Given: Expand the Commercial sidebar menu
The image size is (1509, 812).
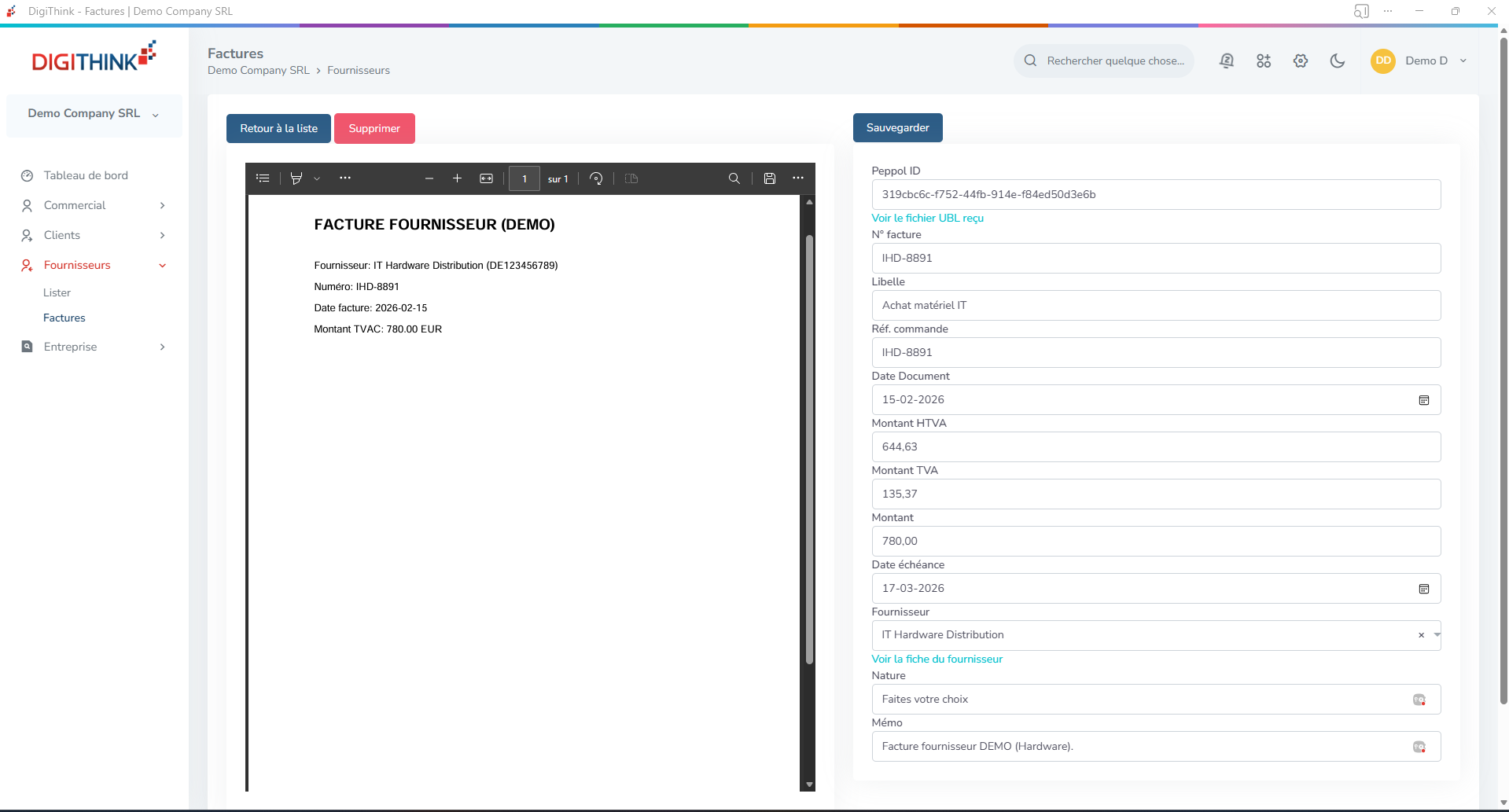Looking at the screenshot, I should (x=94, y=205).
